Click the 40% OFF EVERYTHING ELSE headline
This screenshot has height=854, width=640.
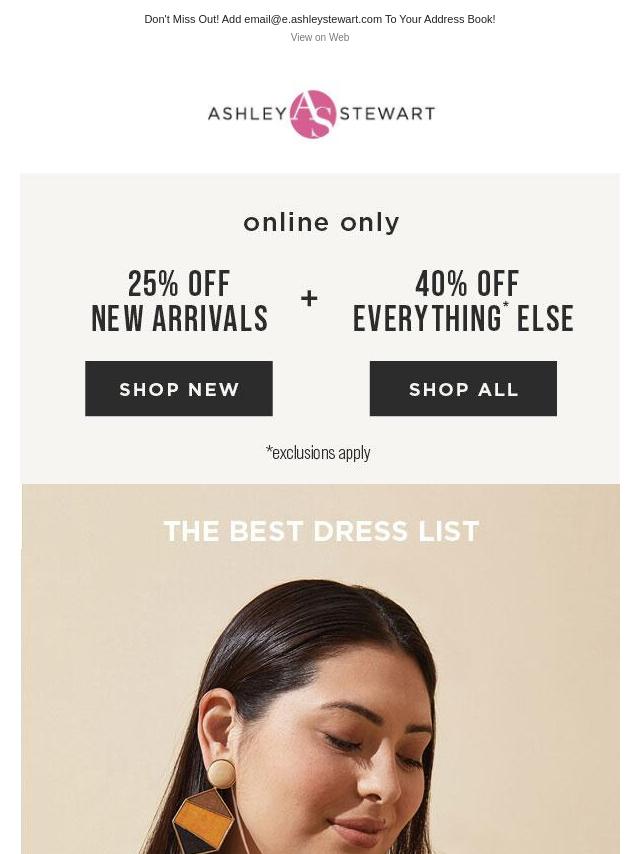click(463, 301)
